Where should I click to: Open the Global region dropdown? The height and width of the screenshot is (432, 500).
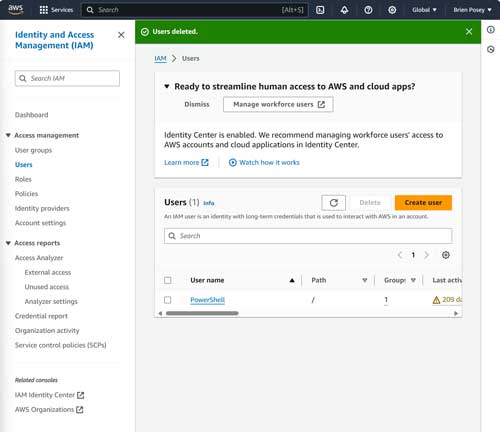tap(424, 10)
